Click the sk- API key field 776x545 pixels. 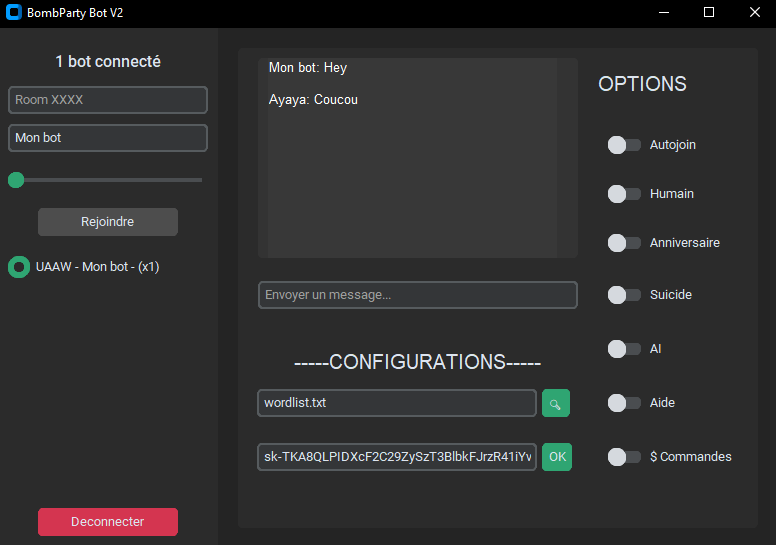click(x=396, y=457)
